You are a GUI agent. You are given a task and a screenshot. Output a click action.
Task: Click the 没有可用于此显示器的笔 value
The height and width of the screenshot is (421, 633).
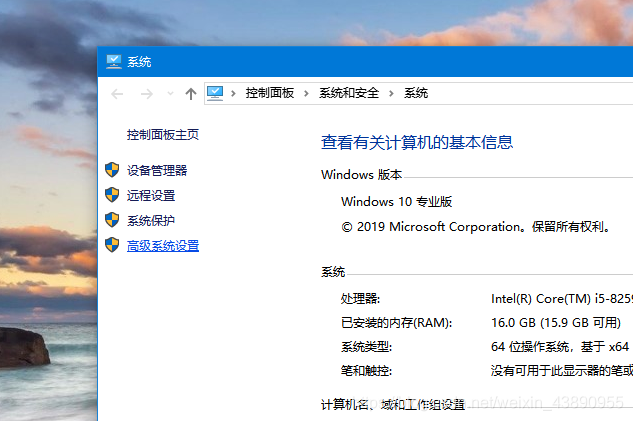pos(562,370)
